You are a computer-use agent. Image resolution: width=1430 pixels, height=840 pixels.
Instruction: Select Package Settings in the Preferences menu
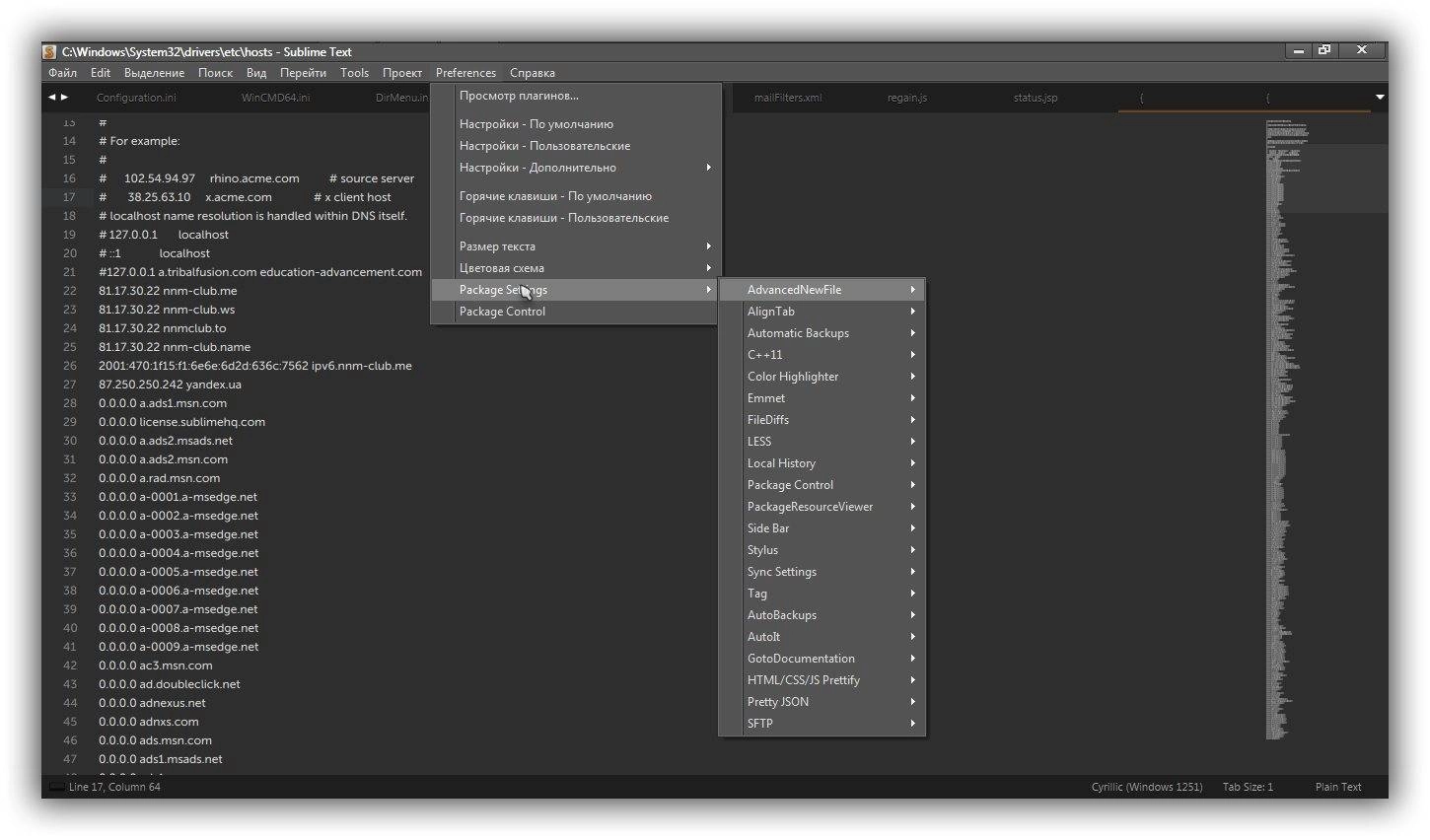tap(574, 290)
